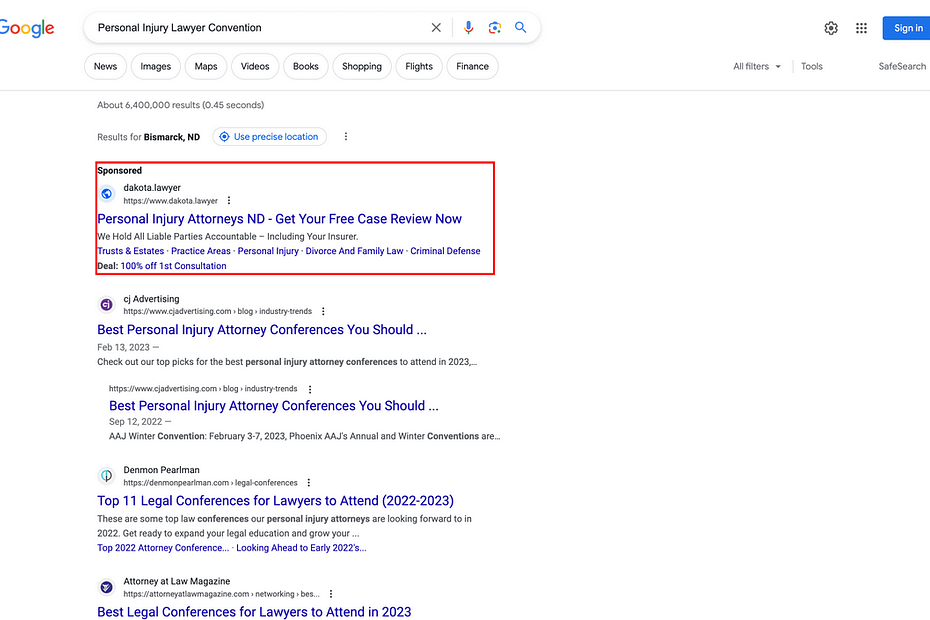This screenshot has height=620, width=930.
Task: Open first Best Personal Injury Attorney Conferences result
Action: [x=262, y=330]
